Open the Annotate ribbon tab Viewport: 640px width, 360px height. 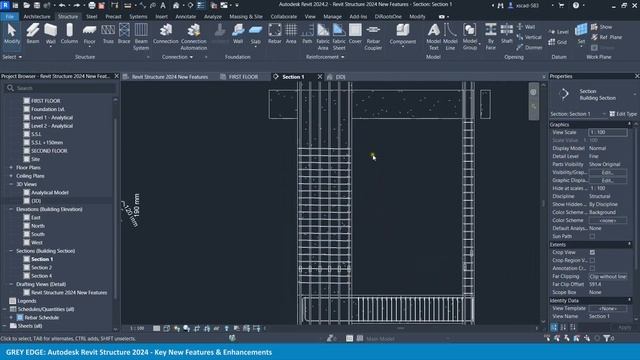click(x=186, y=17)
